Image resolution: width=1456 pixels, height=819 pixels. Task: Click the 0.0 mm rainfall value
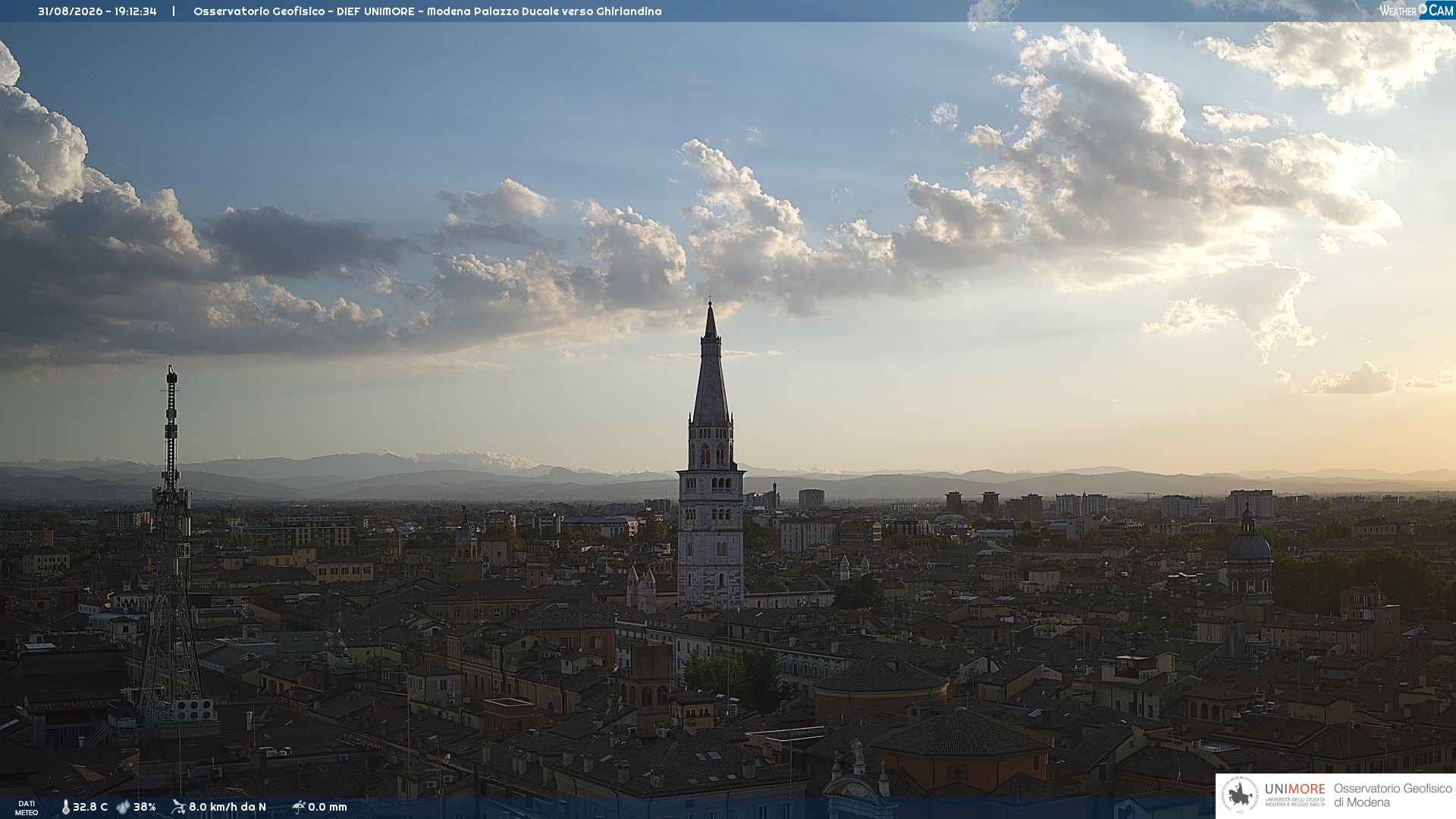(328, 808)
